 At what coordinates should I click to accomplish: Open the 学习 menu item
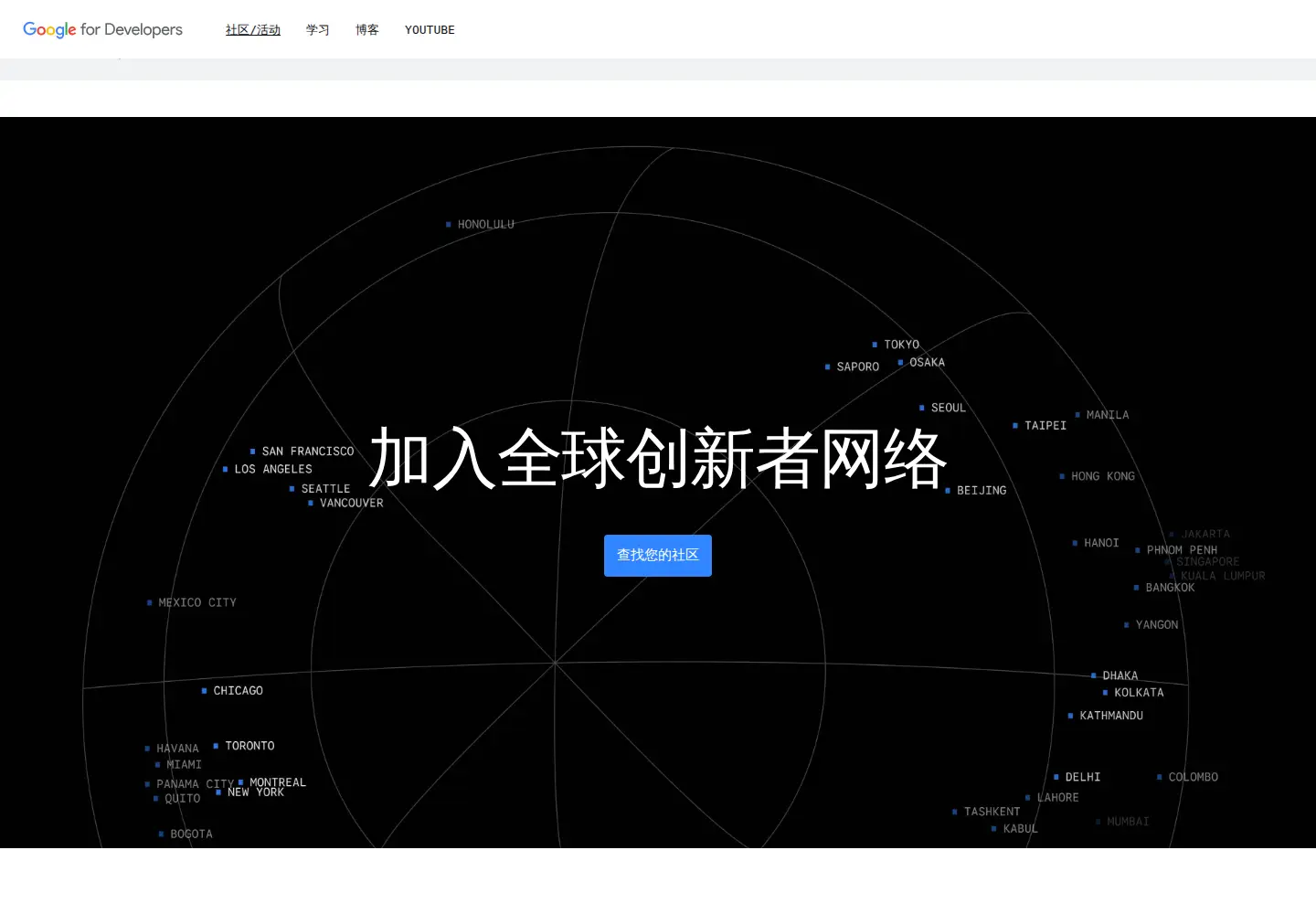coord(318,30)
